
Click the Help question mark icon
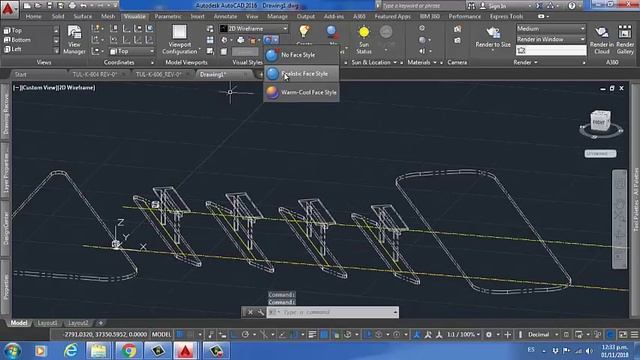(572, 6)
